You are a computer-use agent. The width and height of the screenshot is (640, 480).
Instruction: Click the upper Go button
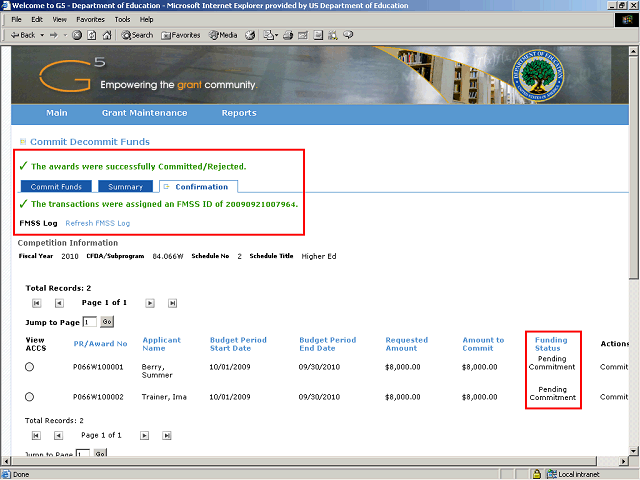click(x=107, y=322)
